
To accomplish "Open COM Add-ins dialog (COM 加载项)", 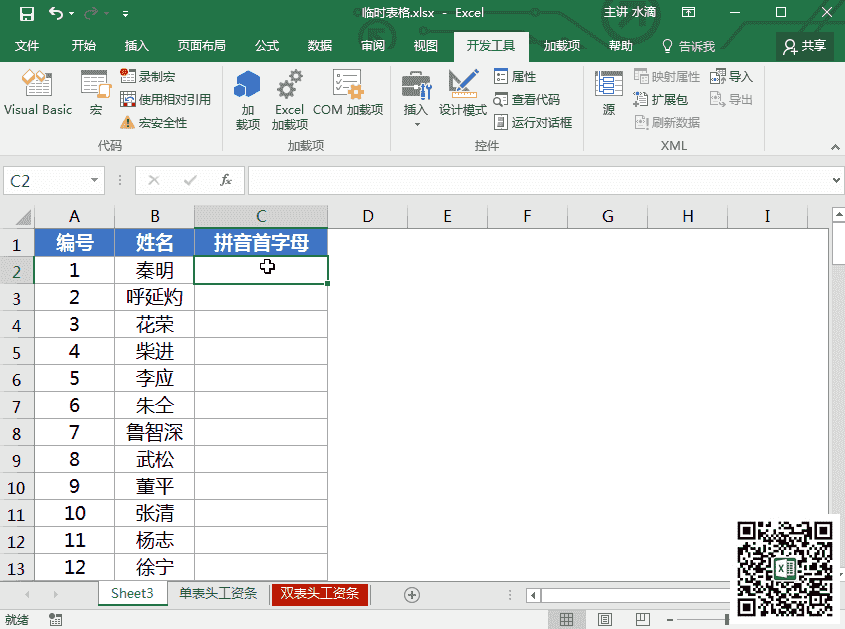I will point(348,92).
